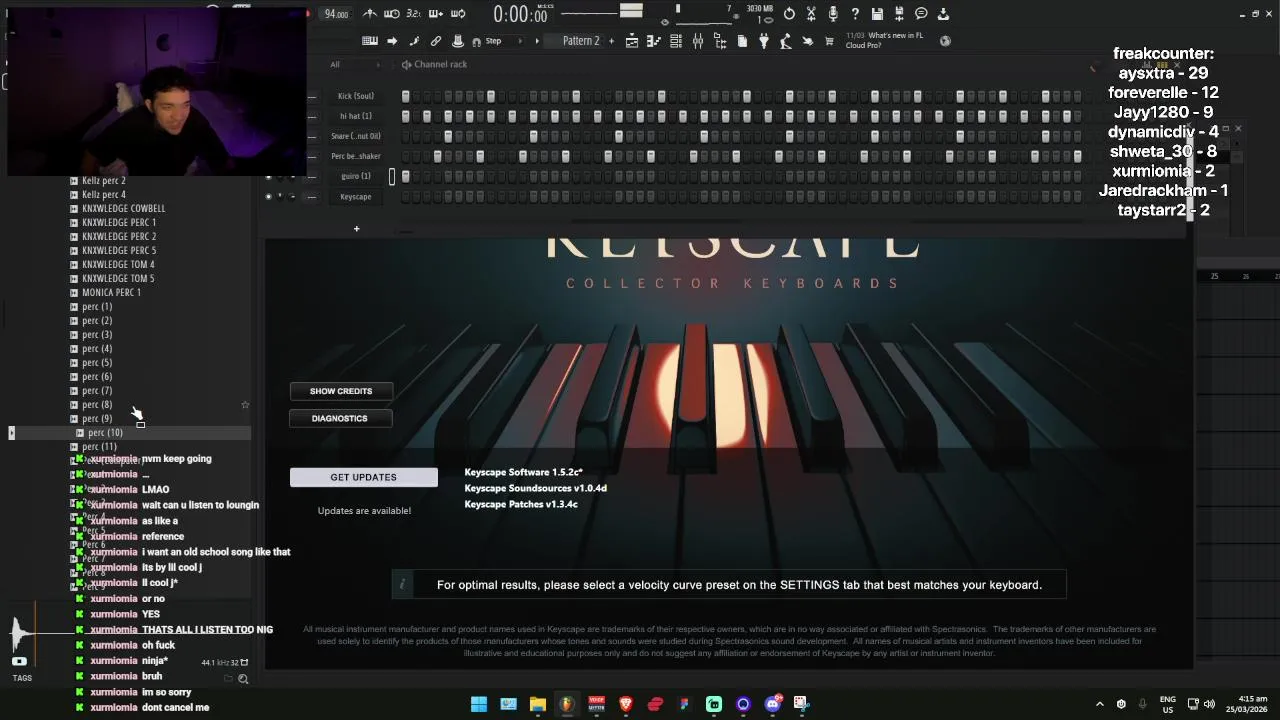Open the playlist view icon in the toolbar
Screen dimensions: 1280x720
click(632, 41)
